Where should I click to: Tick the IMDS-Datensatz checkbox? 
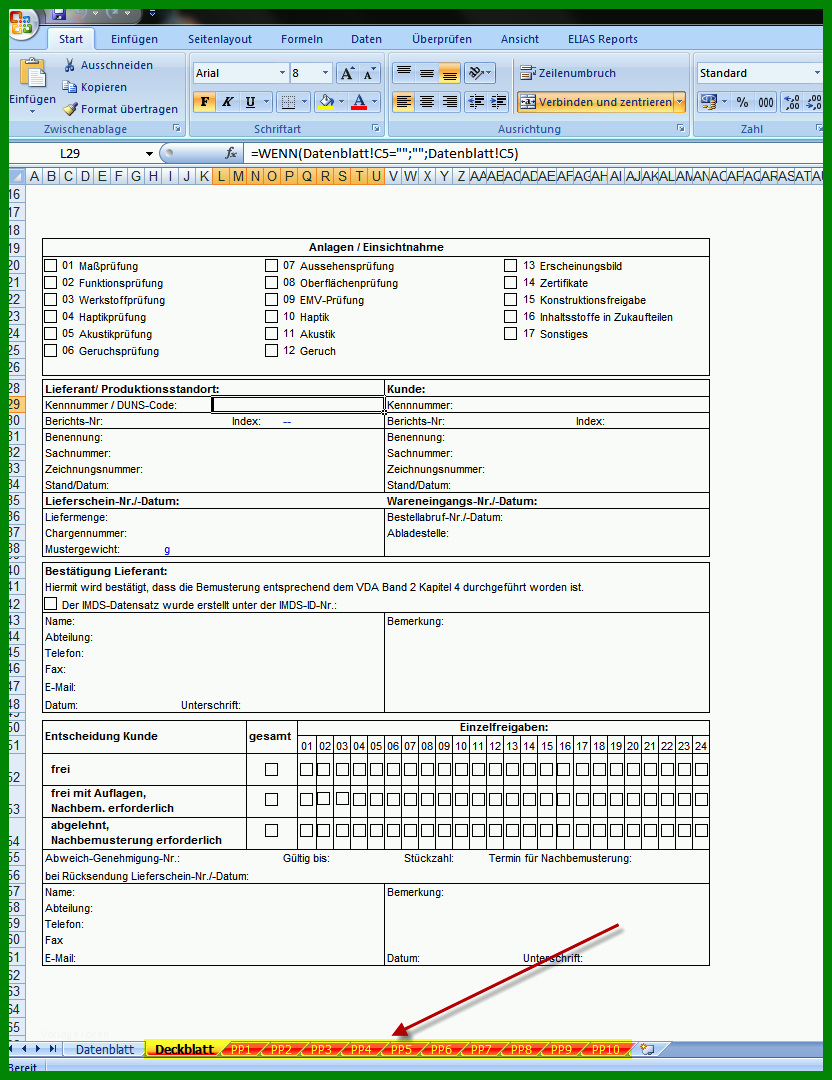click(51, 604)
